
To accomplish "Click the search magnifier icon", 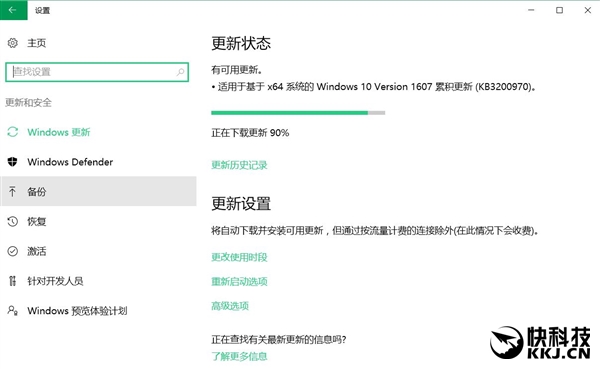I will point(180,72).
